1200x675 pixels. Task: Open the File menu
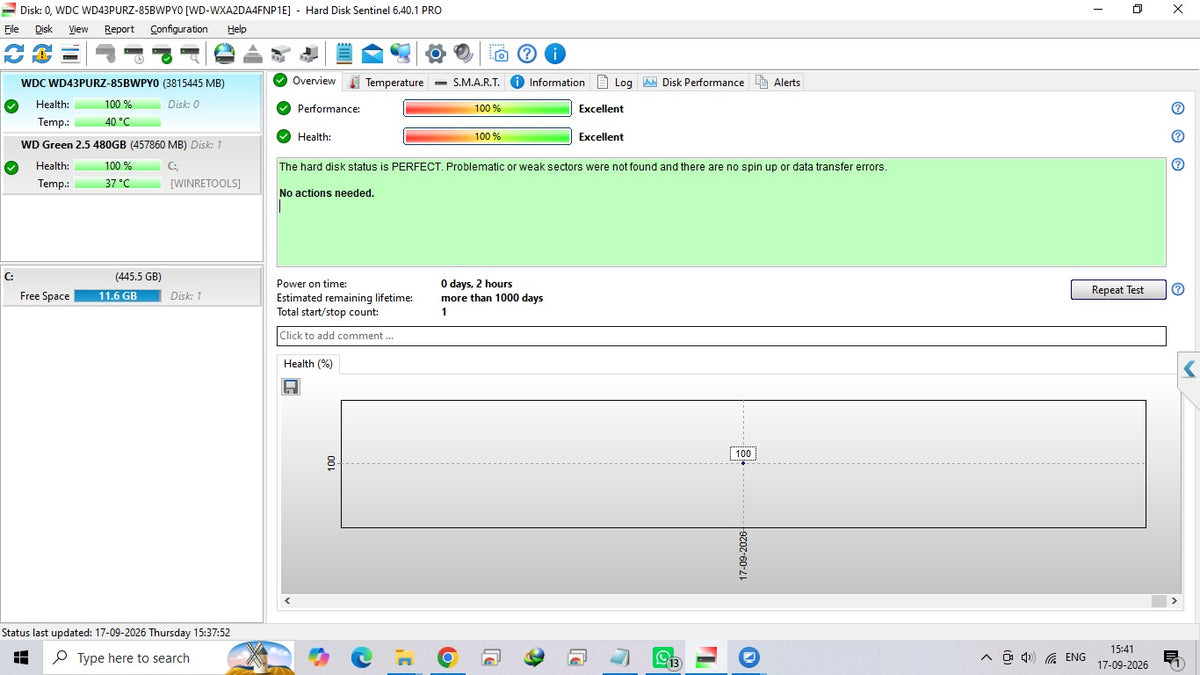[x=11, y=29]
